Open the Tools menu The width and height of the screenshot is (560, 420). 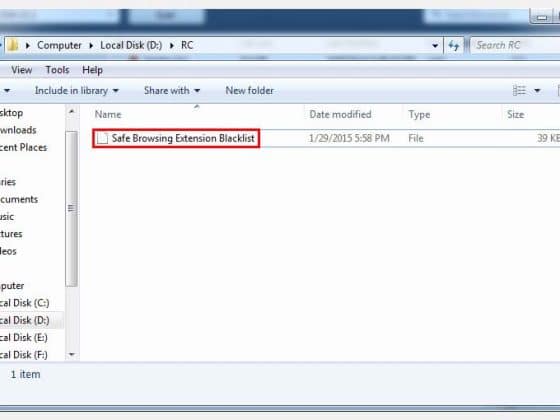click(57, 70)
